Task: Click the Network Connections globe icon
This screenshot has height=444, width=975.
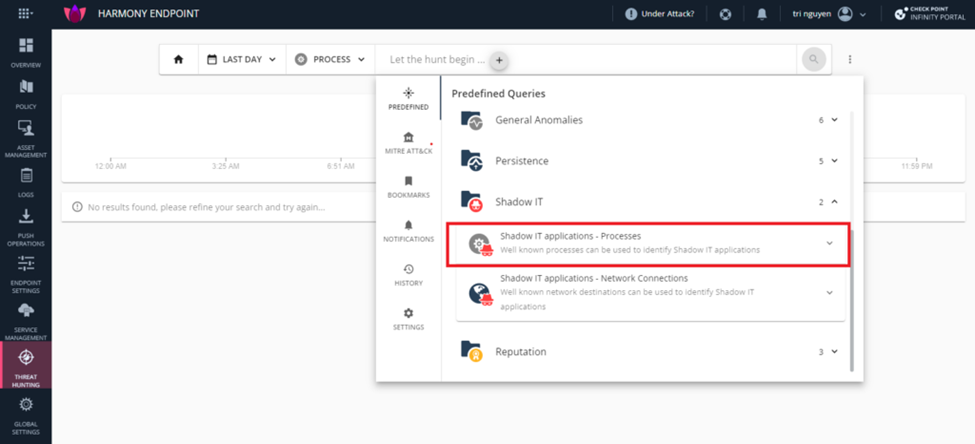Action: point(481,294)
